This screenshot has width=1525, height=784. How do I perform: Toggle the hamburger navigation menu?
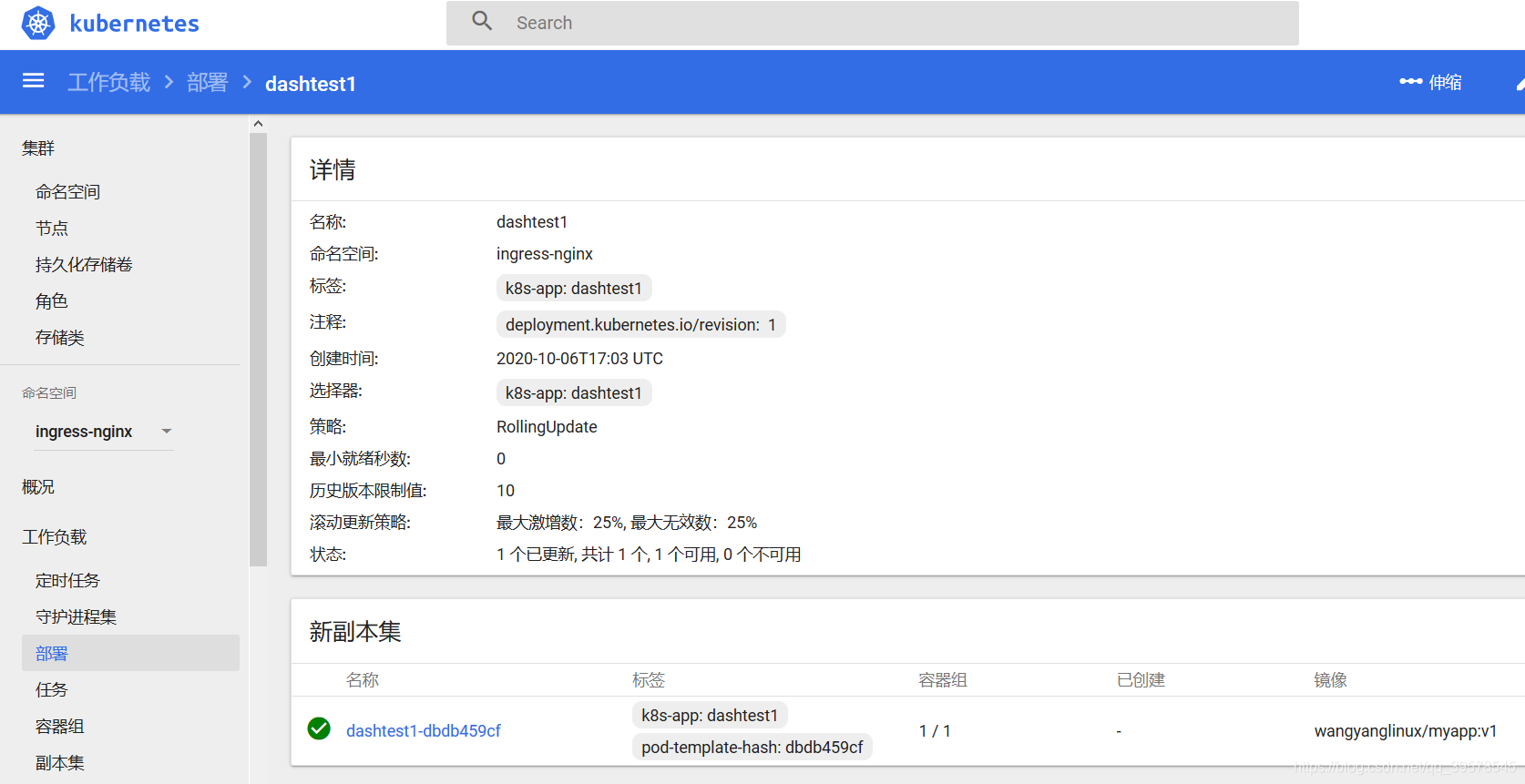pos(34,81)
